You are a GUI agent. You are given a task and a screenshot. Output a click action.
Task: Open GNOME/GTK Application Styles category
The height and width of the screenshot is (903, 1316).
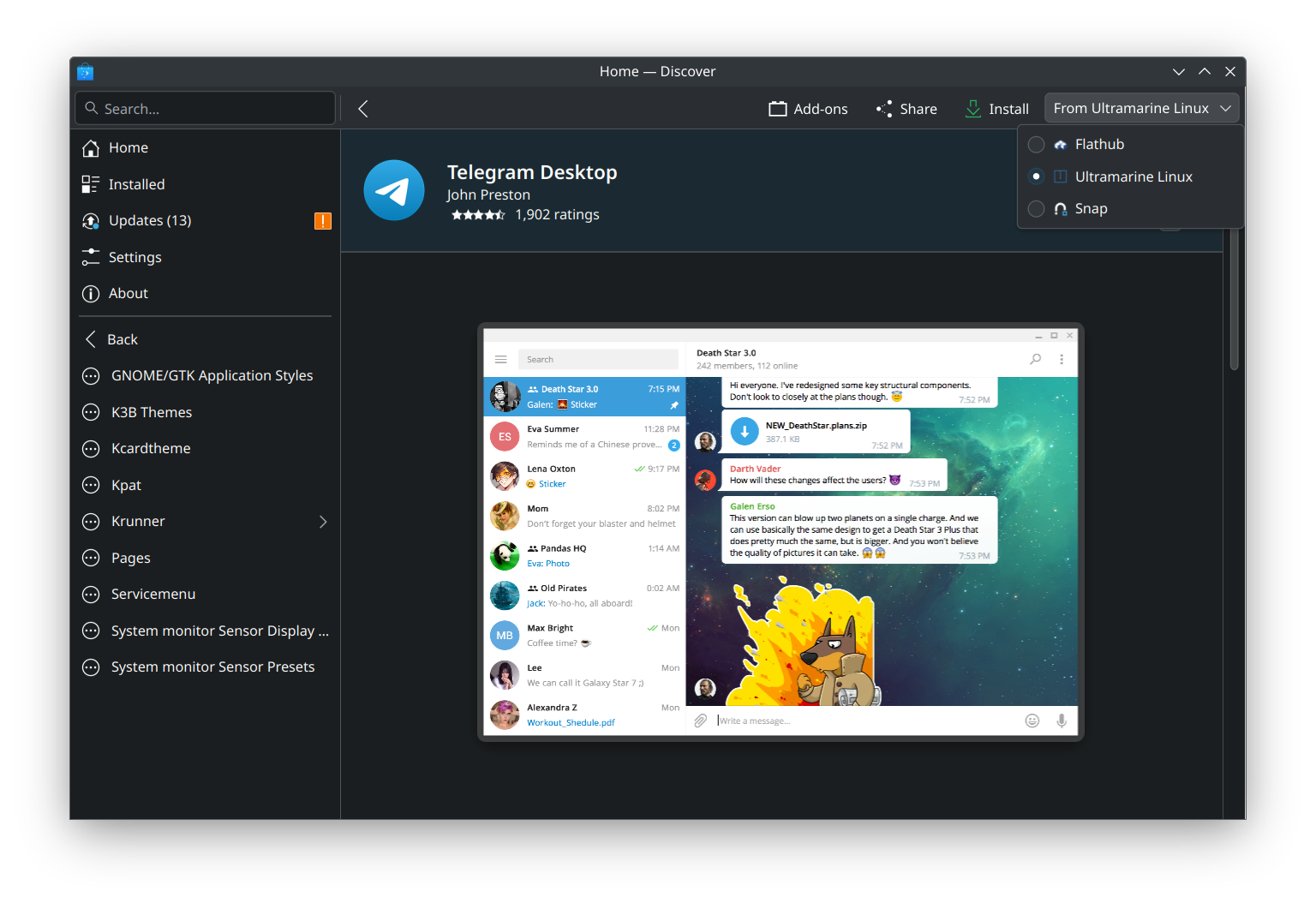[x=206, y=376]
